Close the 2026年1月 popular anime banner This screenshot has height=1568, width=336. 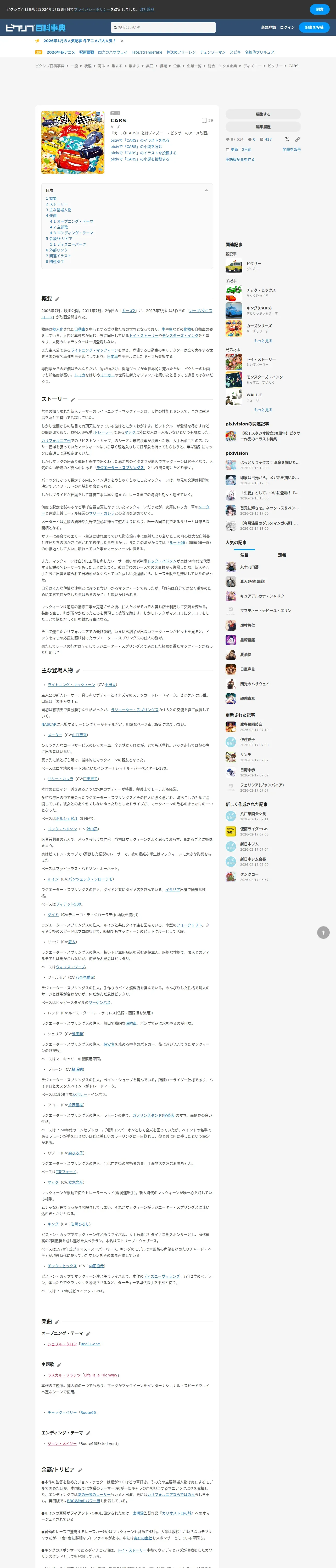coord(122,41)
